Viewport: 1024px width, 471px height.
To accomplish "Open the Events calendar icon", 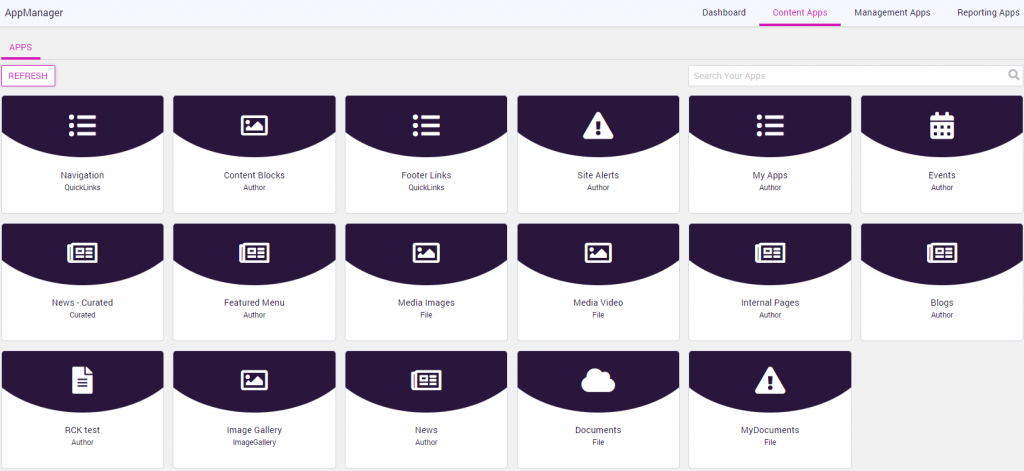I will 942,125.
